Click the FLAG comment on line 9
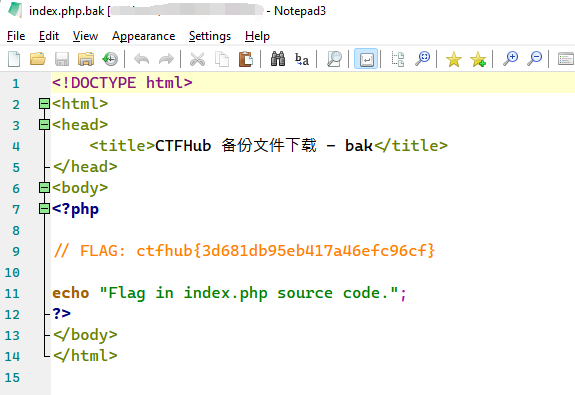Viewport: 575px width, 395px height. [x=244, y=251]
